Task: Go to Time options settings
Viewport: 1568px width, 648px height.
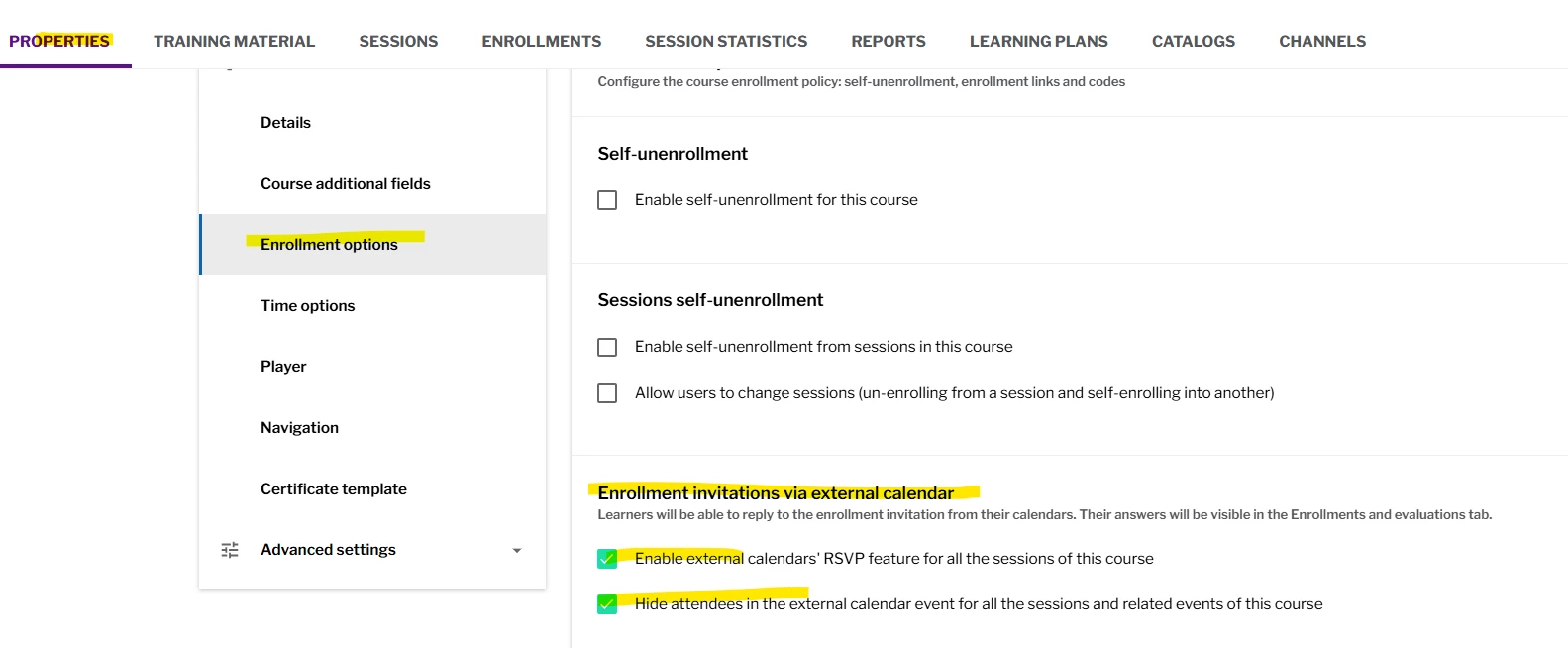Action: (307, 306)
